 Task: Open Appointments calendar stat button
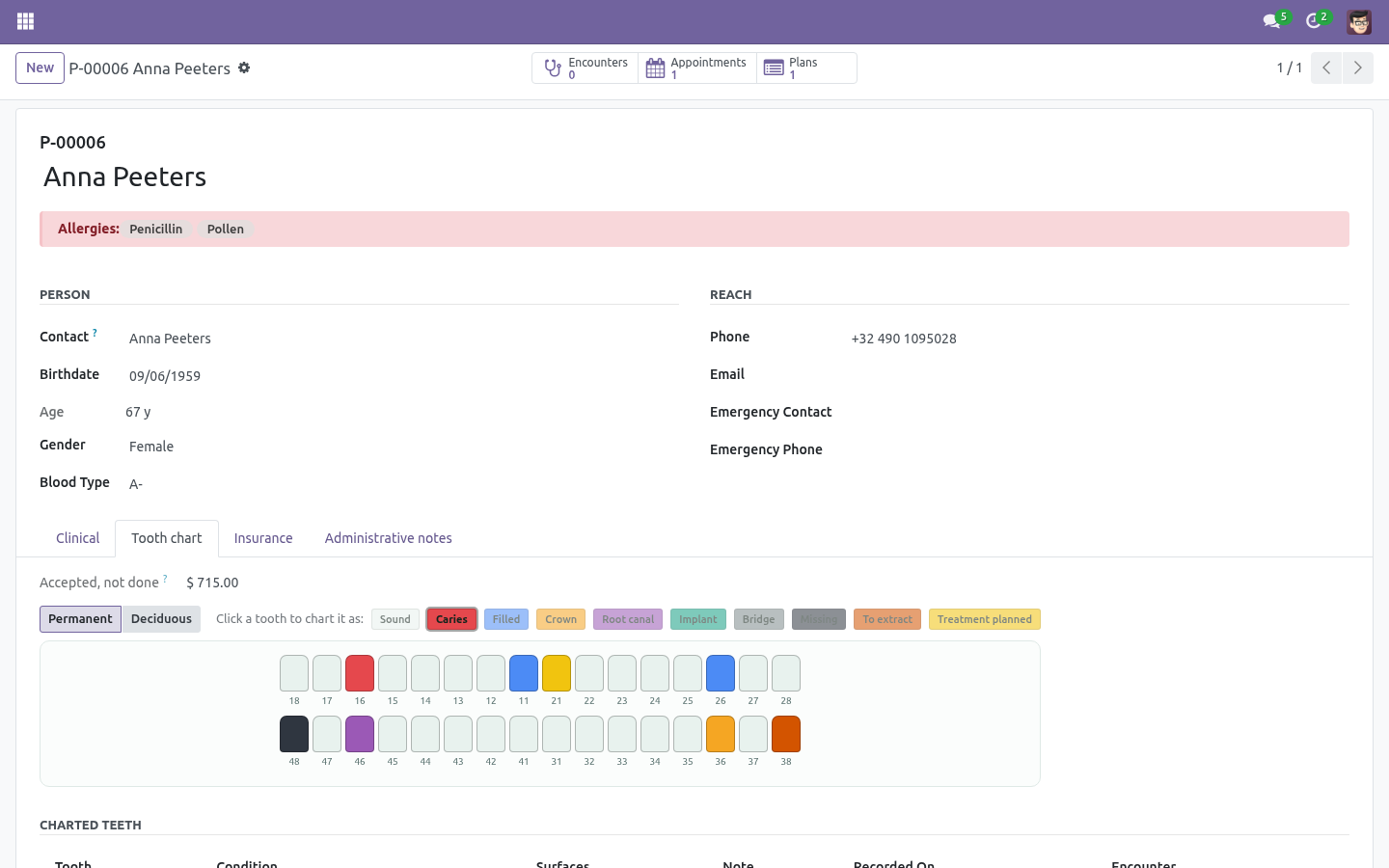[x=697, y=68]
